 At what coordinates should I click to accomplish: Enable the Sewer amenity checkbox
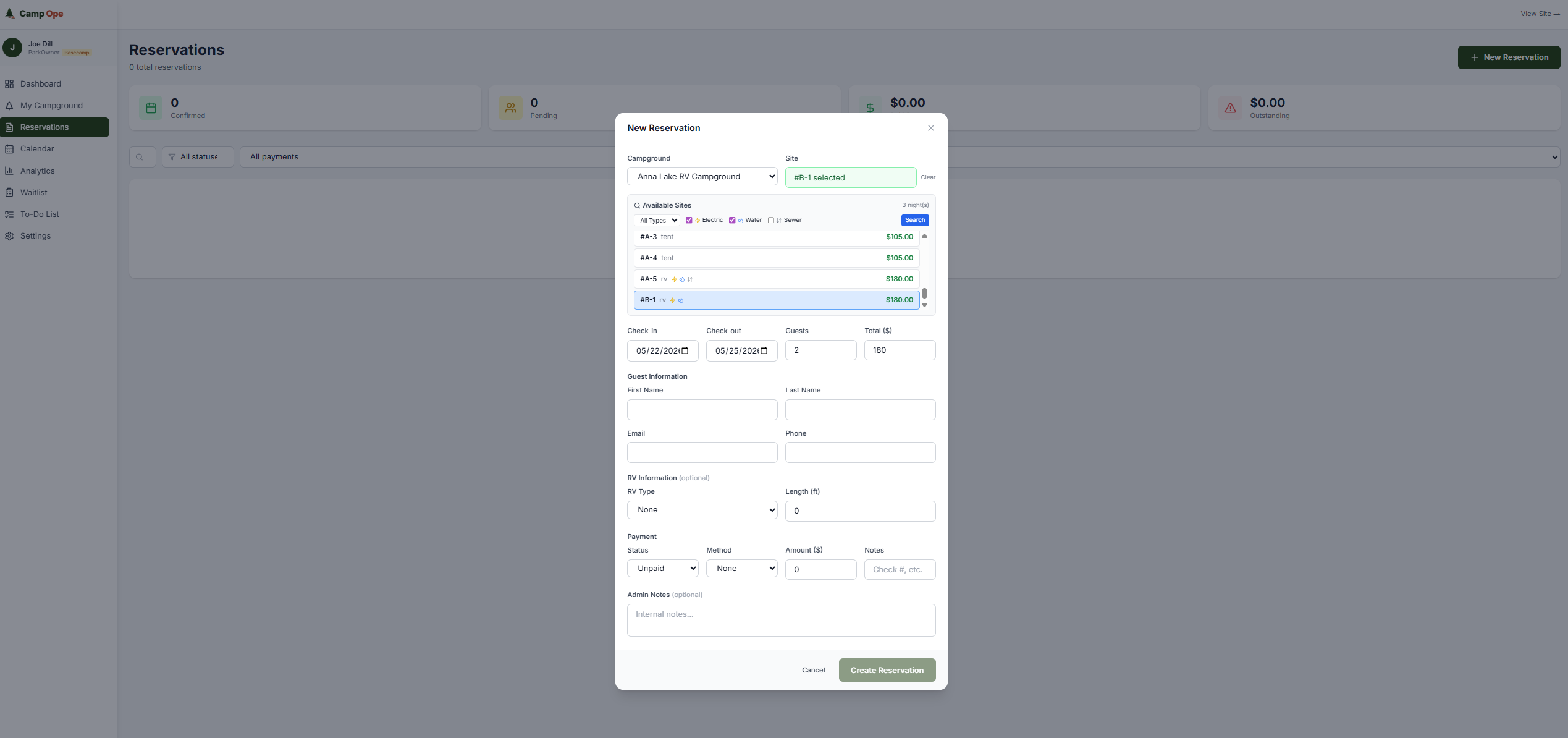click(770, 220)
